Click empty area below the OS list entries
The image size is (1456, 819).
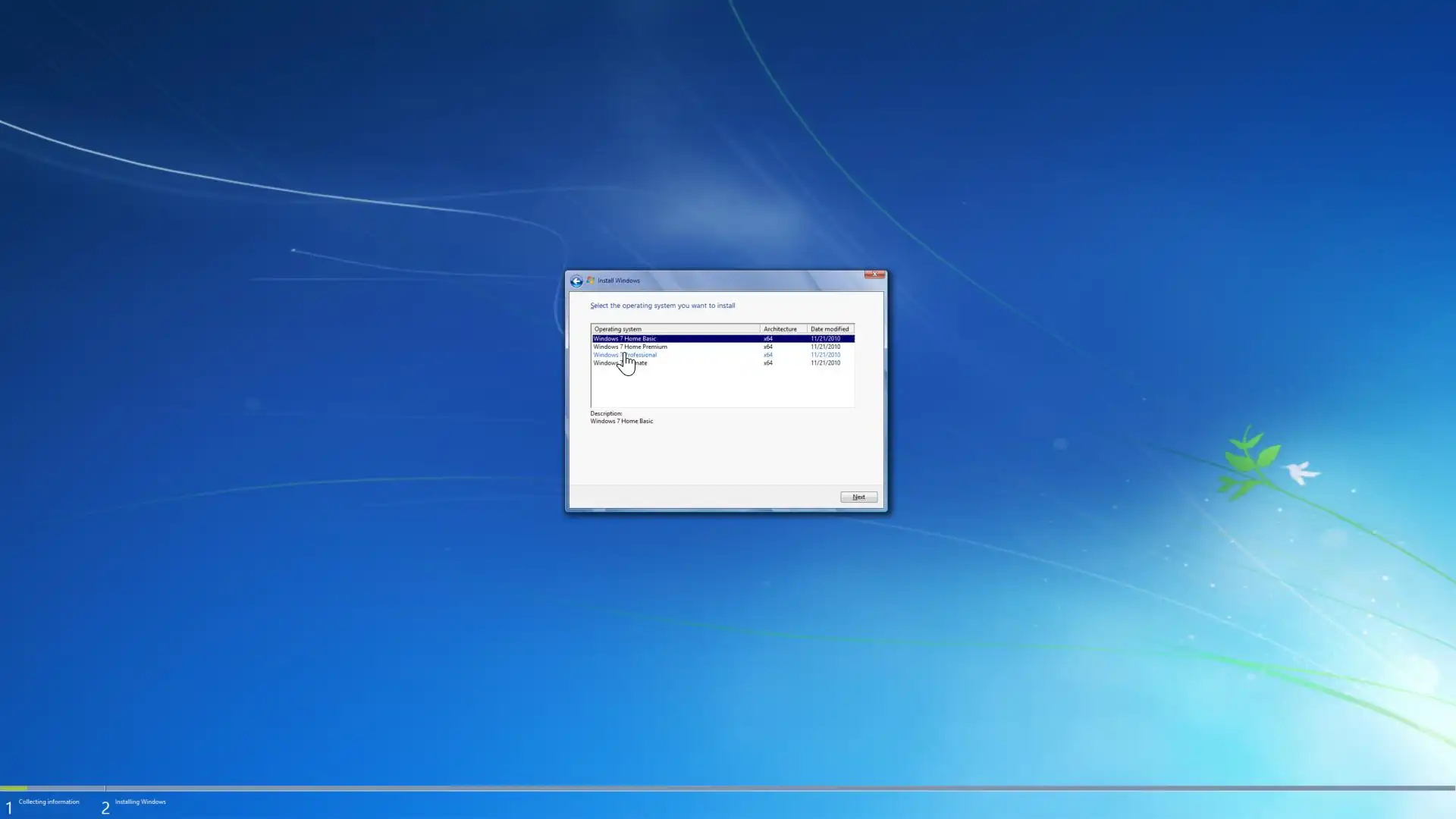pyautogui.click(x=720, y=388)
